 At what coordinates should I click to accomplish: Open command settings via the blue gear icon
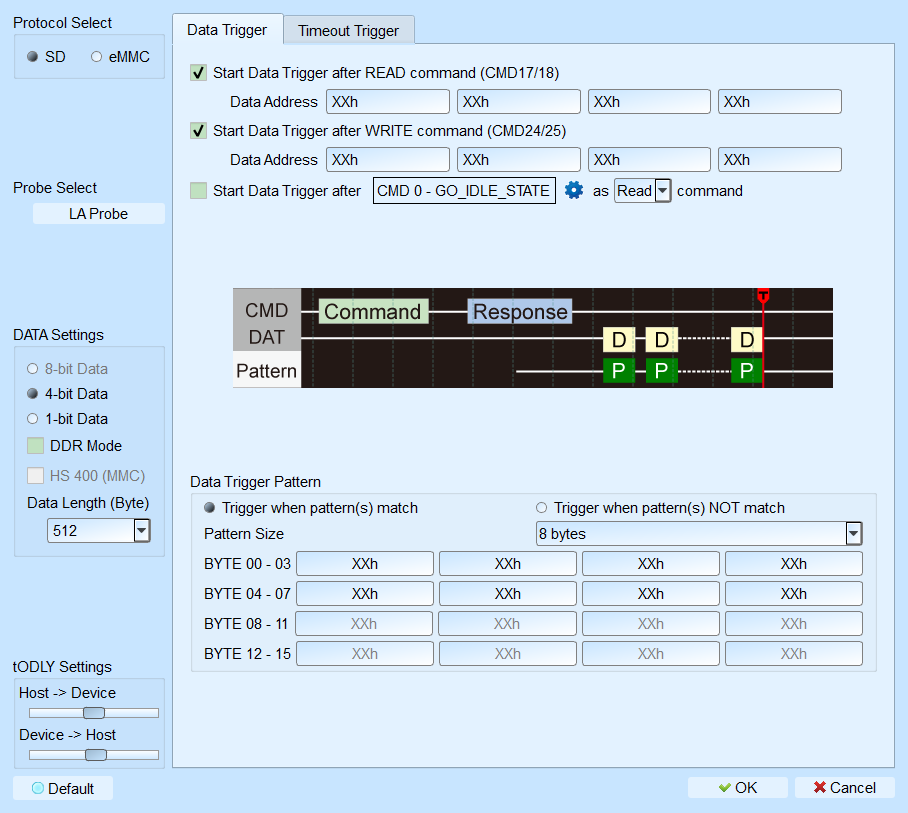pos(573,190)
